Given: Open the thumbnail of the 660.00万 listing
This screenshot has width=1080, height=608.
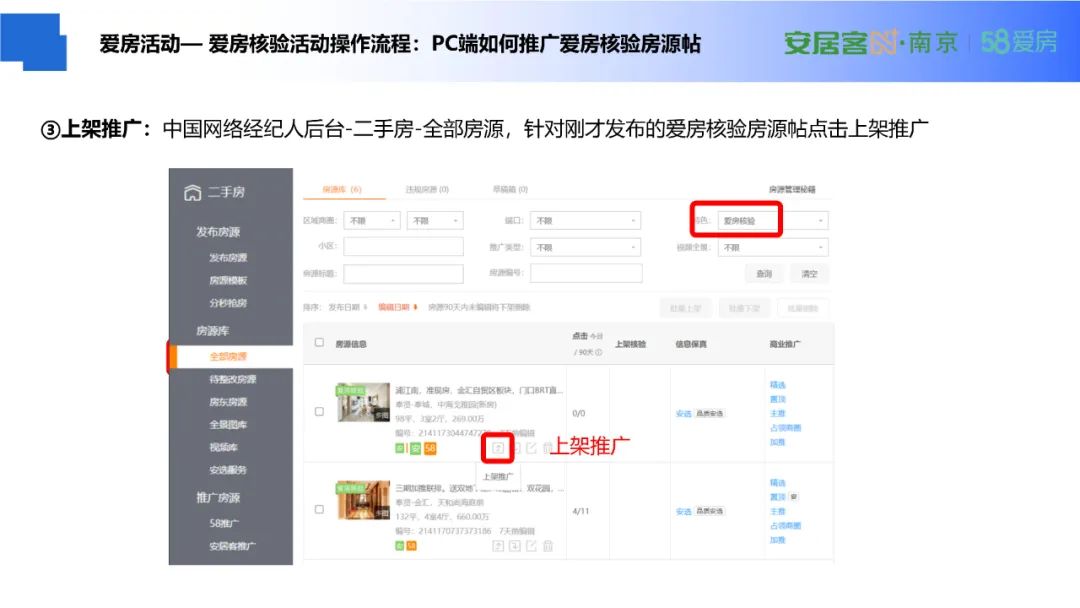Looking at the screenshot, I should (x=363, y=501).
